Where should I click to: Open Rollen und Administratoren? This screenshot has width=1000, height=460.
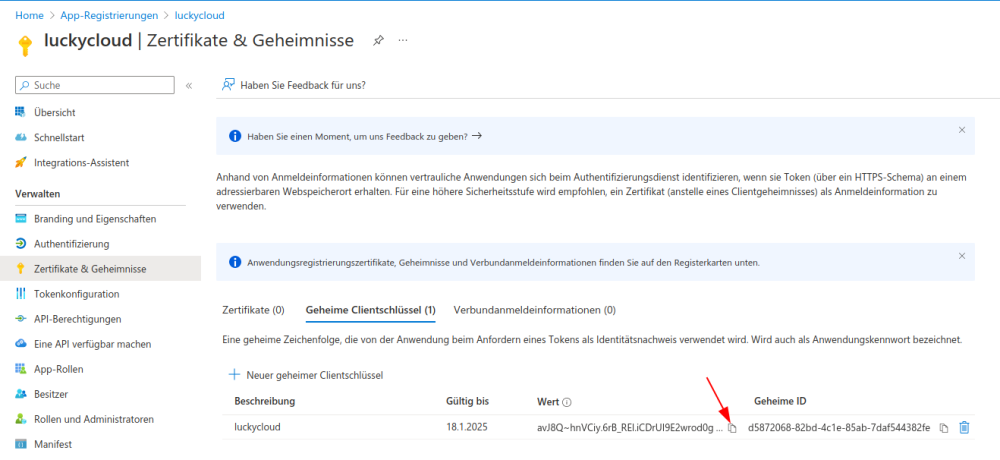pos(94,419)
